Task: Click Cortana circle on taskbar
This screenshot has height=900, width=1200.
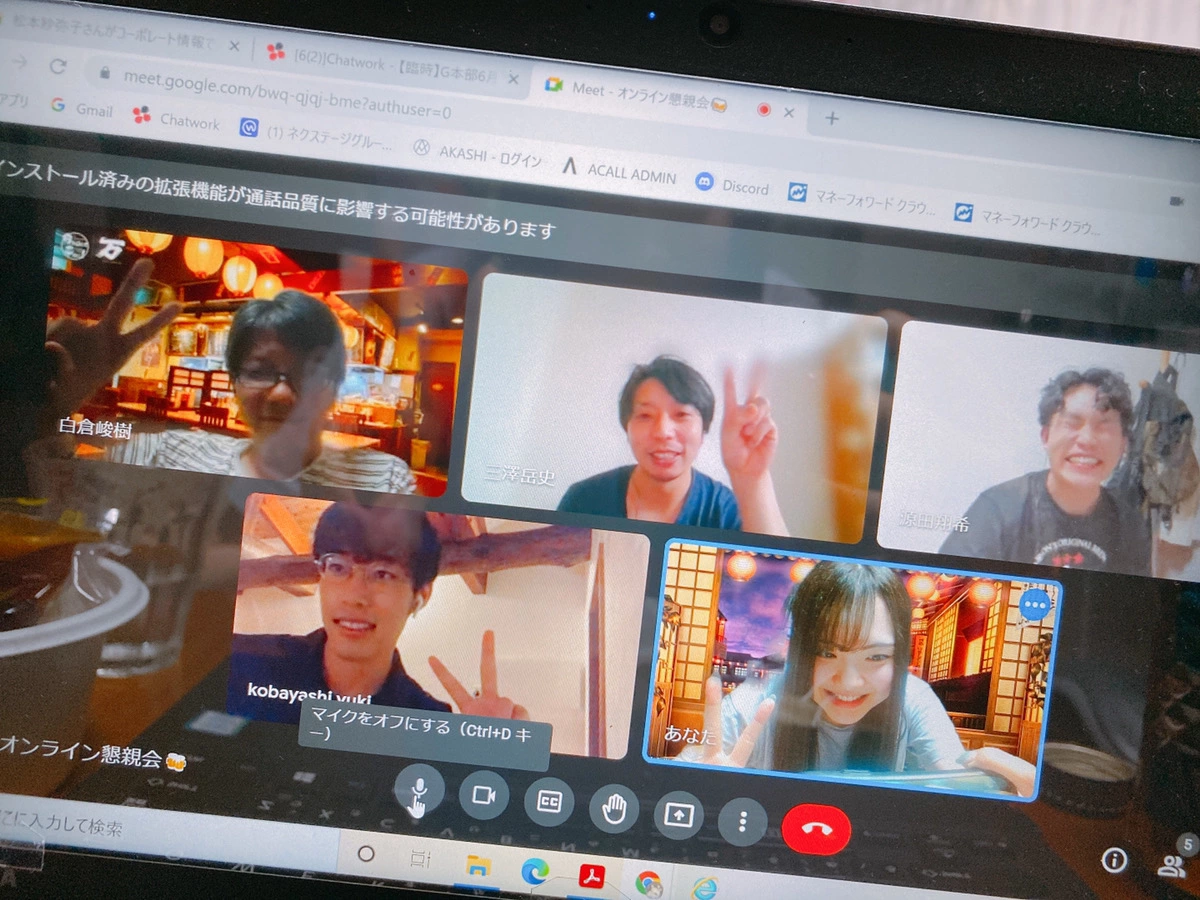Action: [366, 853]
